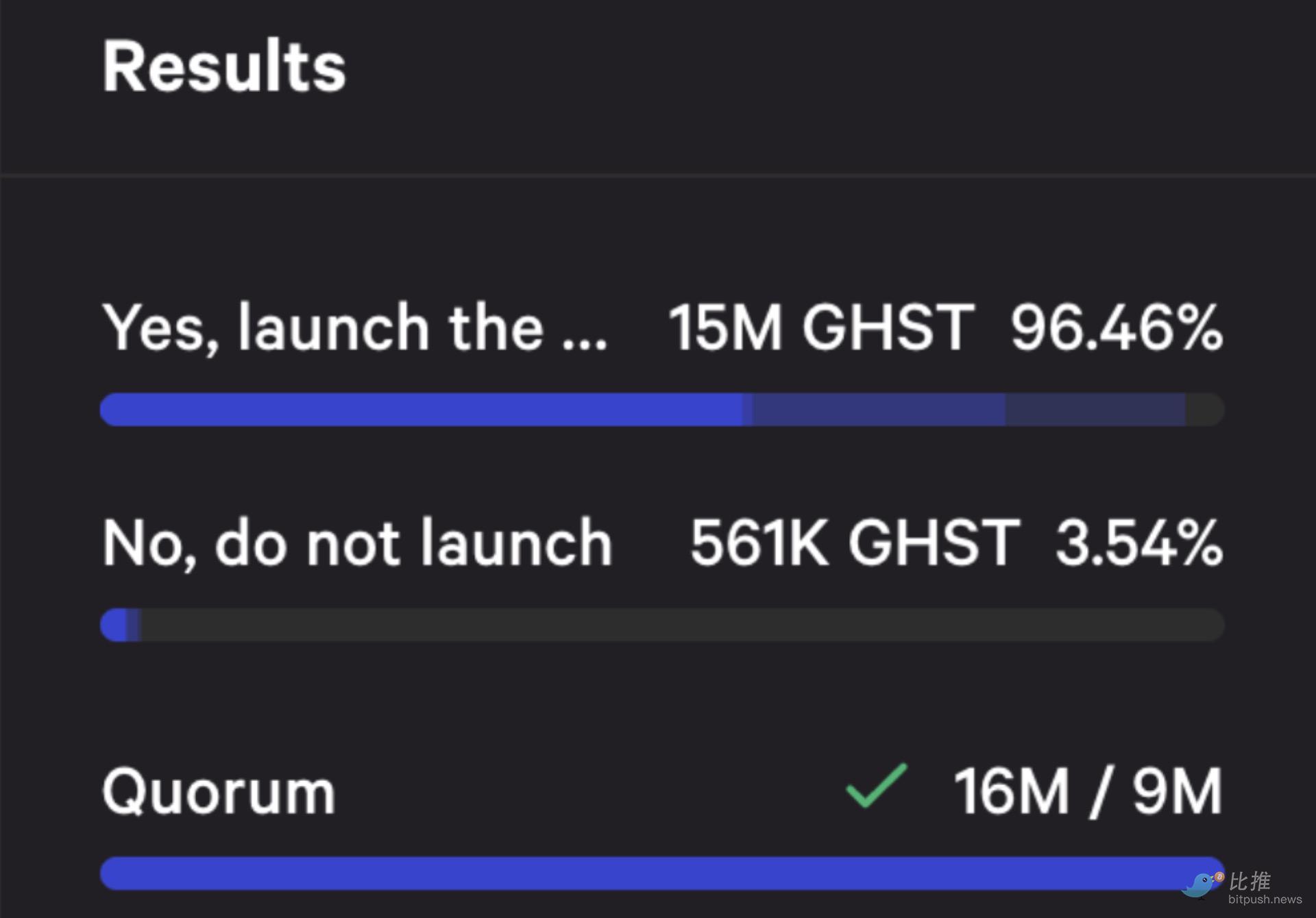Open the bitpush.news watermark link
This screenshot has height=918, width=1316.
(1265, 900)
